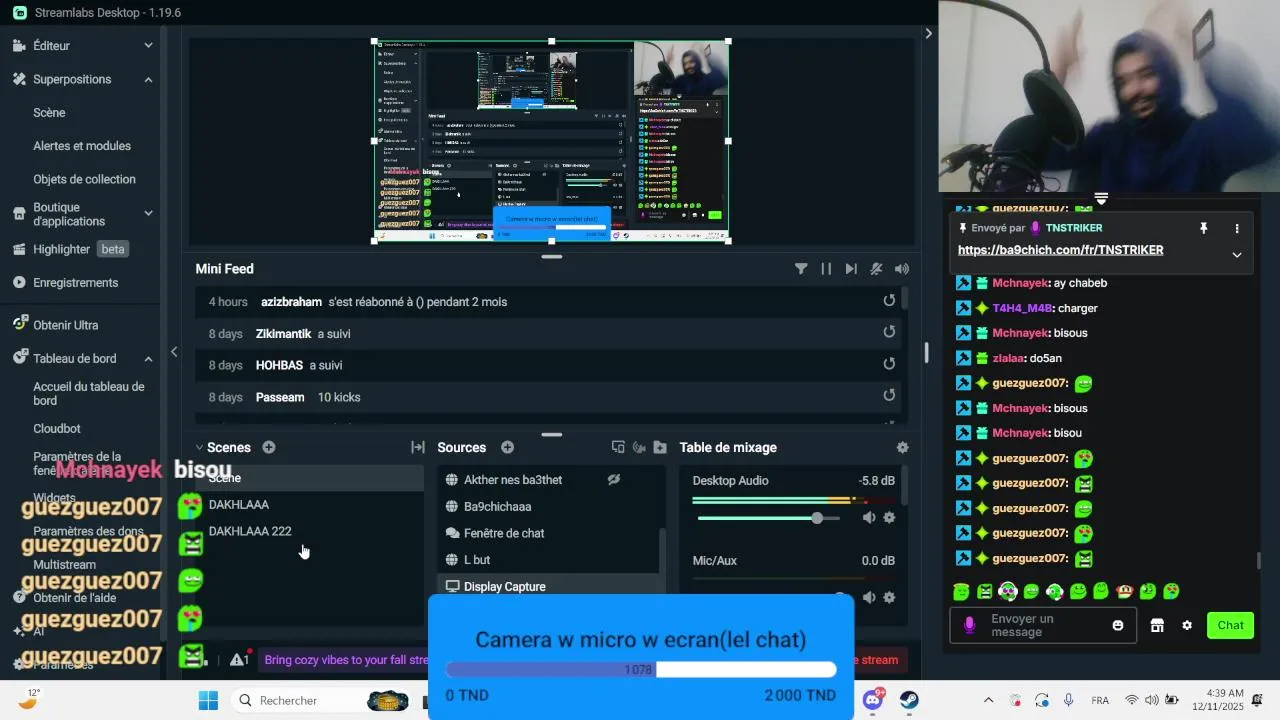Toggle visibility of Akther nes ba3thet source
The width and height of the screenshot is (1280, 720).
coord(614,479)
